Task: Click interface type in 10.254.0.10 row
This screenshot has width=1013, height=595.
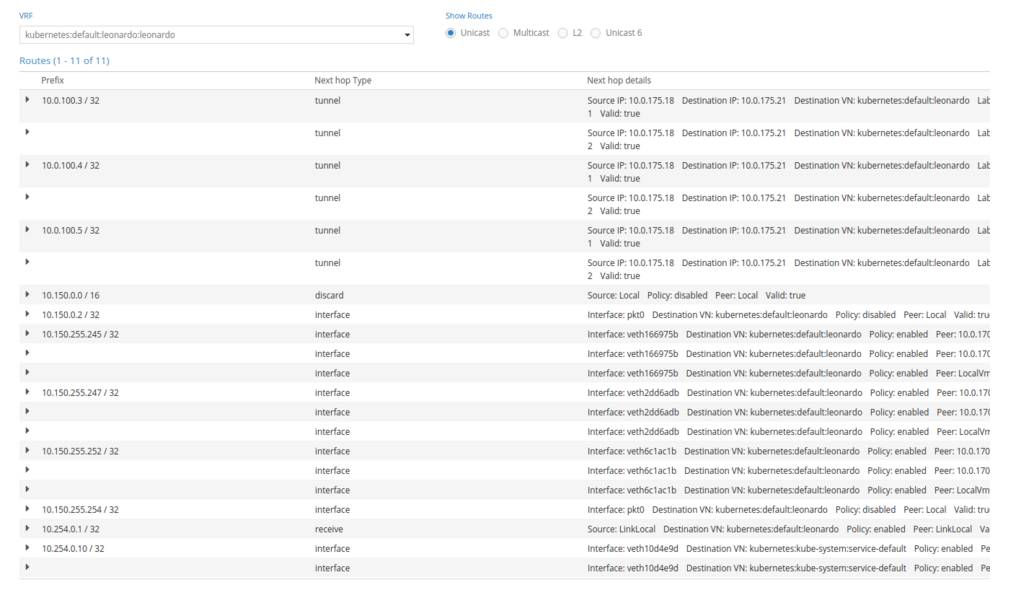Action: (x=332, y=548)
